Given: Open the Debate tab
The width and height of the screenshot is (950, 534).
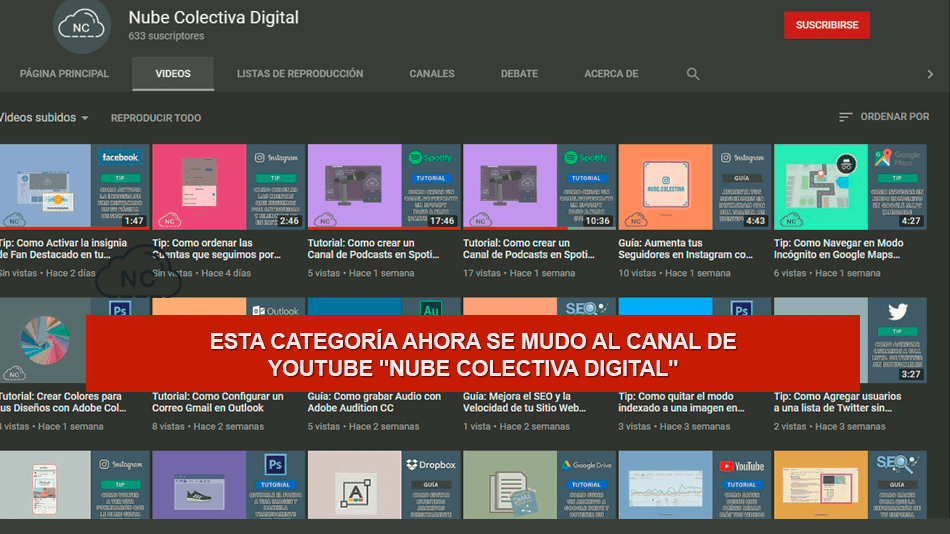Looking at the screenshot, I should [519, 73].
